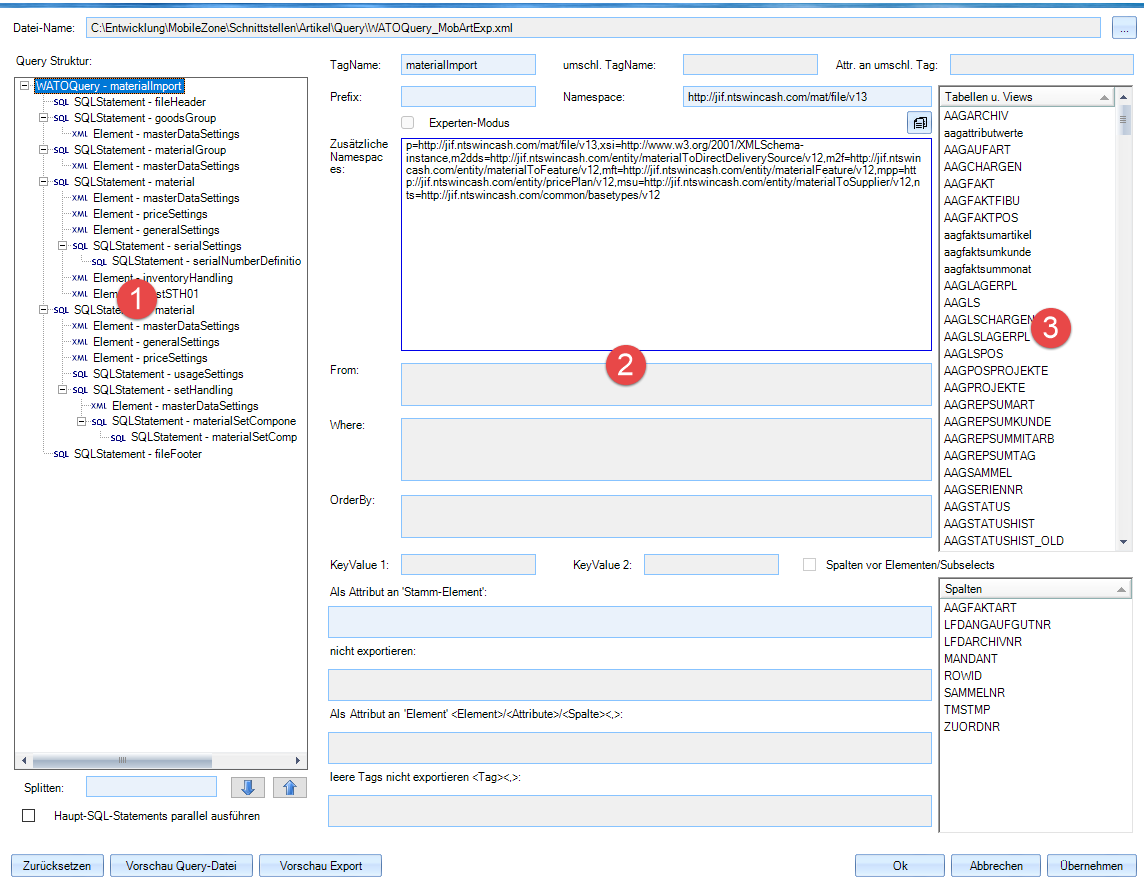Collapse the SQLStatement serialSettings node
Viewport: 1144px width, 884px height.
[62, 246]
